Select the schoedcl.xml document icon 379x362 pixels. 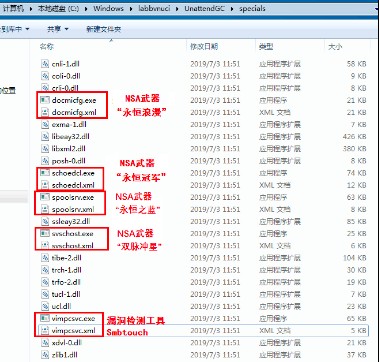click(45, 185)
